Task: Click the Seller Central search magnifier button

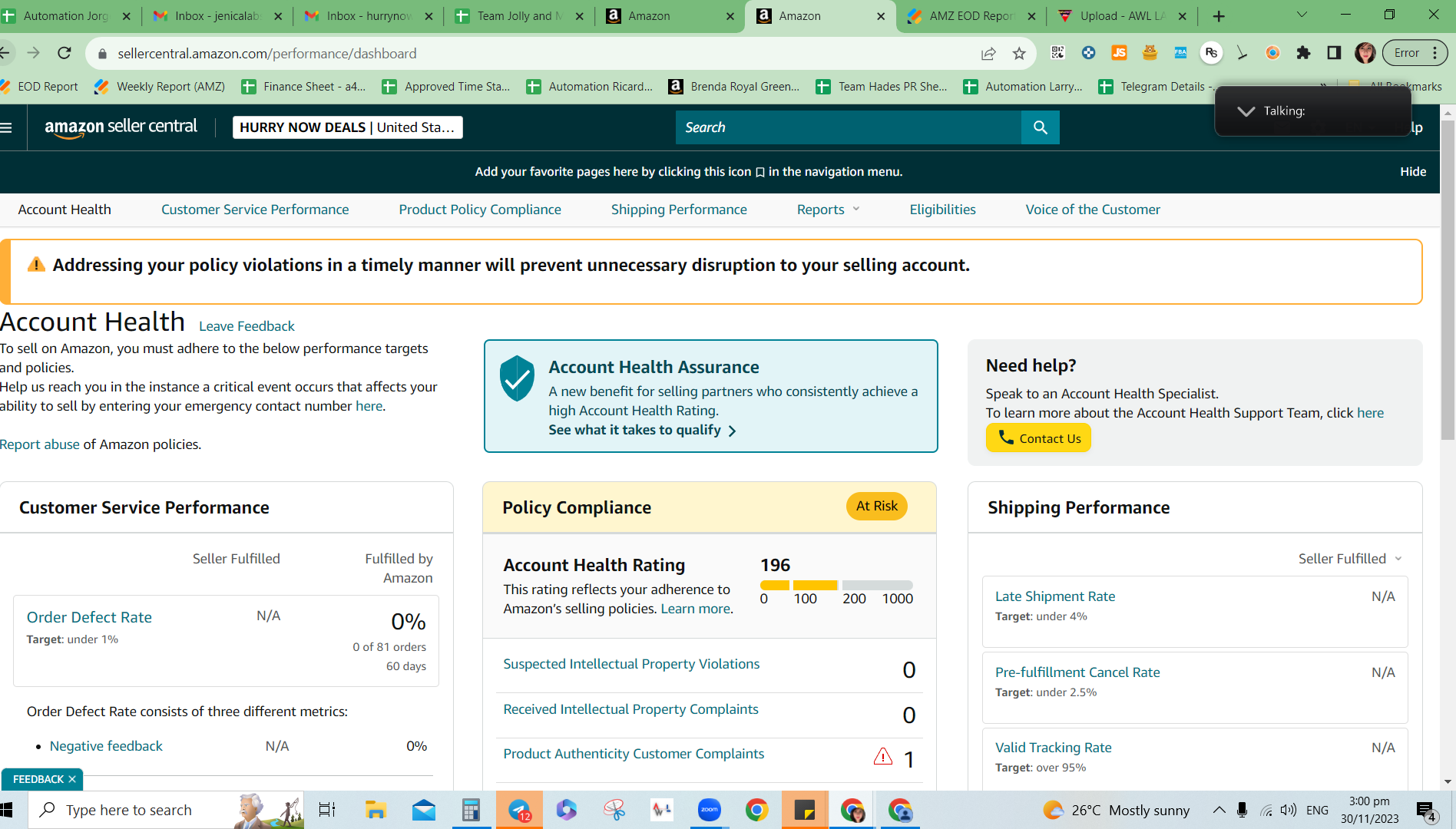Action: click(x=1040, y=127)
